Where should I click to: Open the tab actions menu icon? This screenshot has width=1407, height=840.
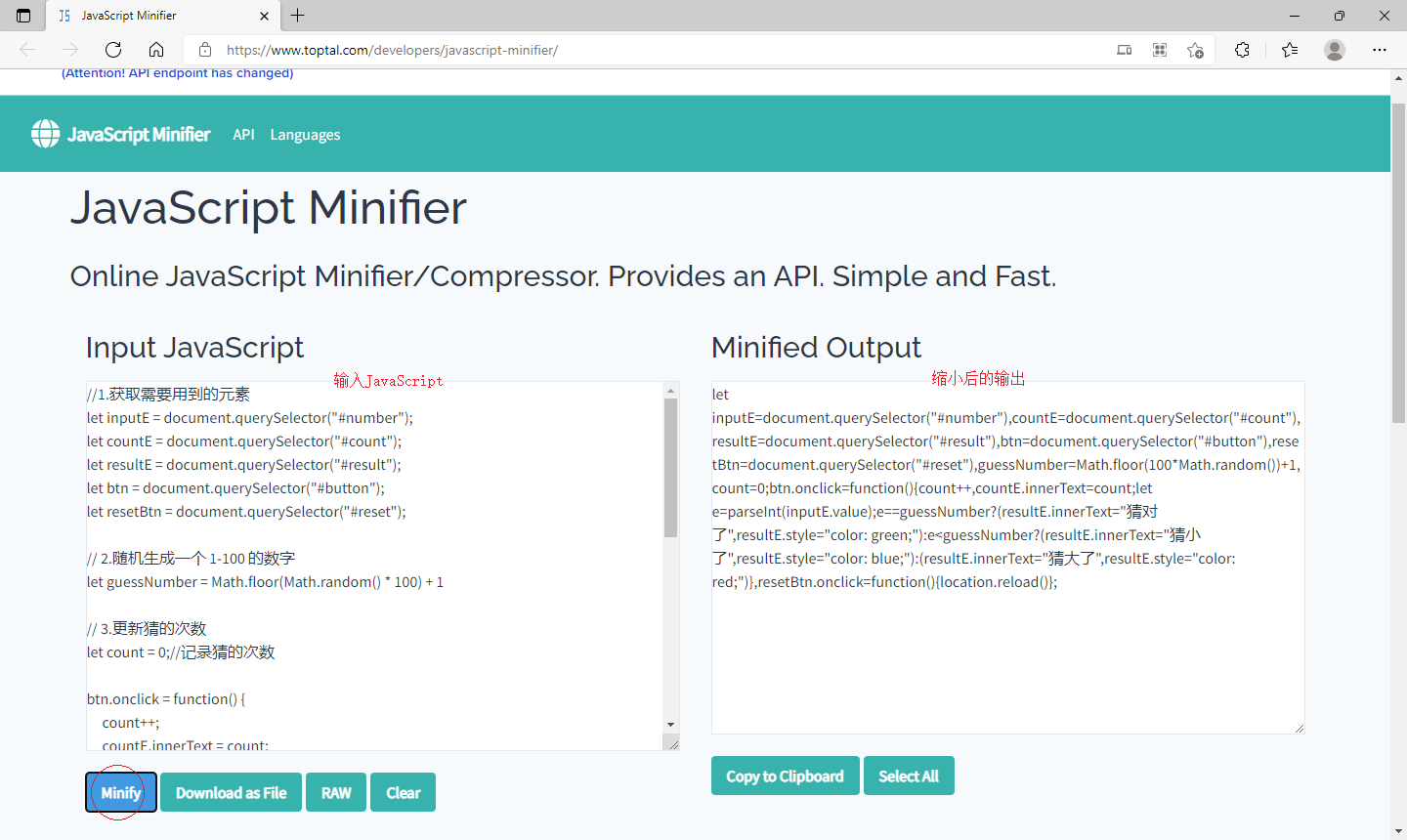(23, 16)
